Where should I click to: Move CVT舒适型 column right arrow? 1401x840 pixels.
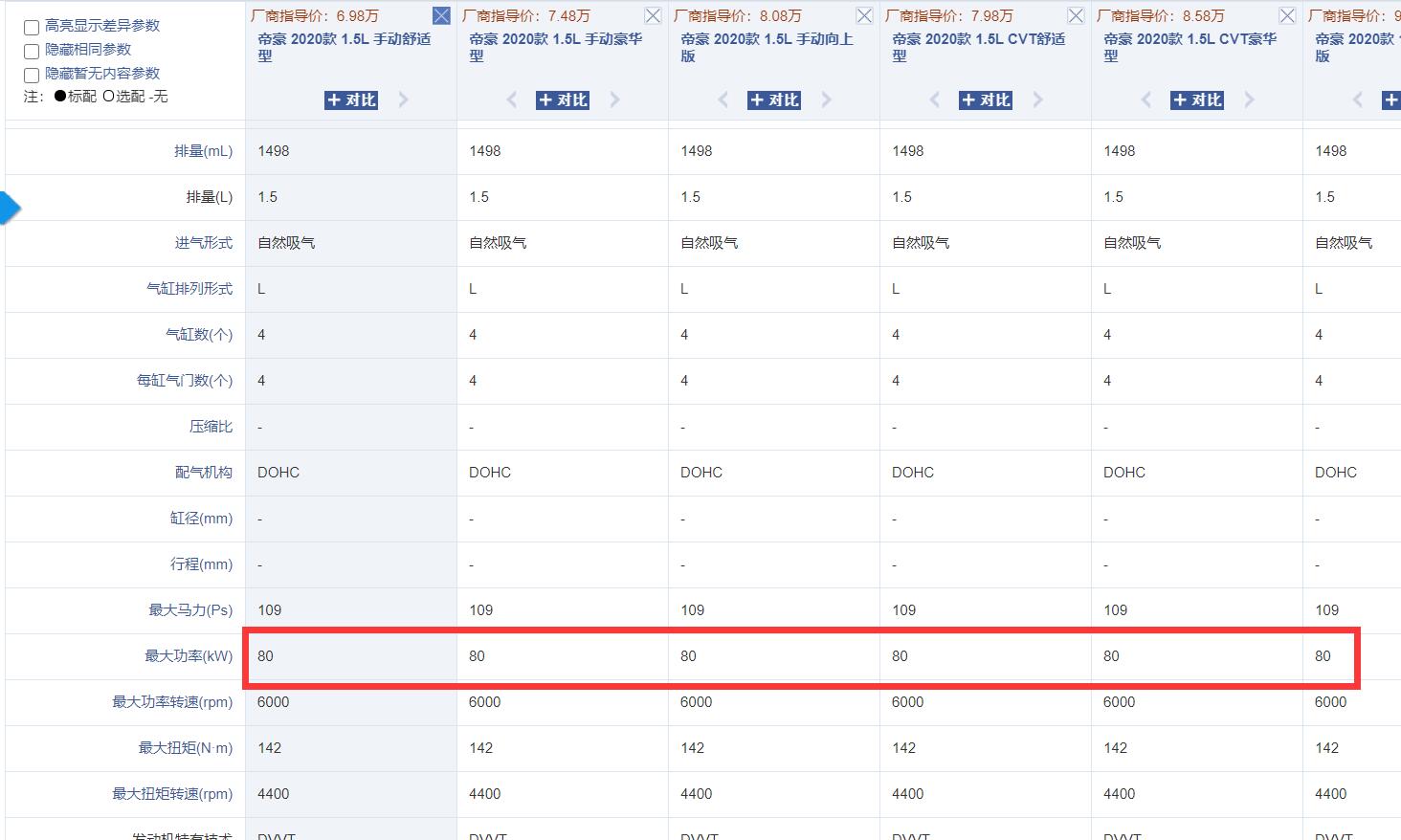(1038, 99)
